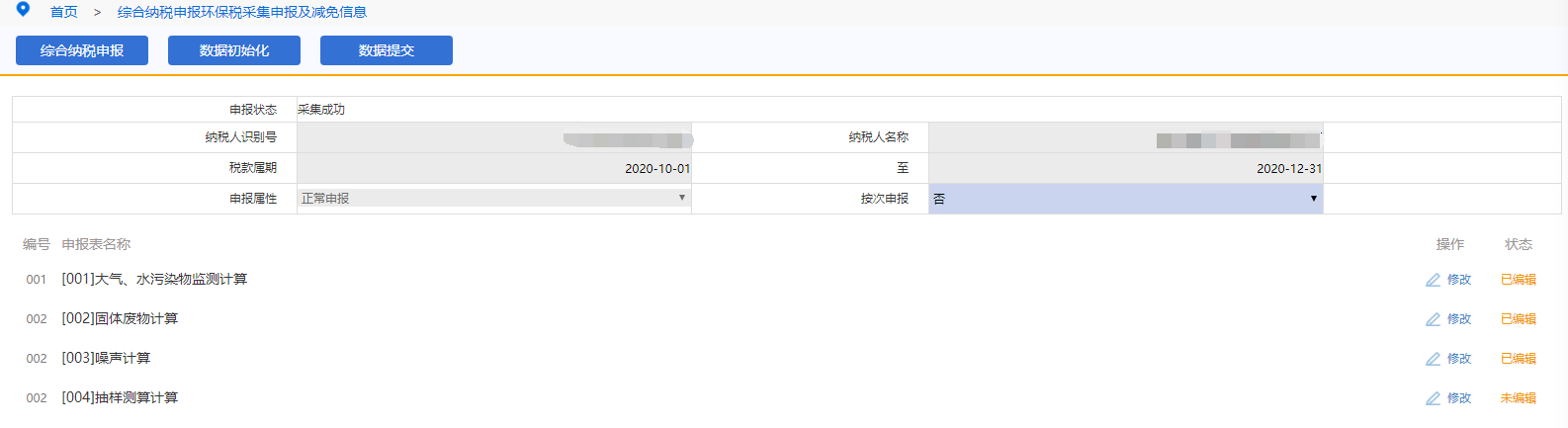Submit data with 数据提交 button
The image size is (1568, 428).
pos(387,50)
